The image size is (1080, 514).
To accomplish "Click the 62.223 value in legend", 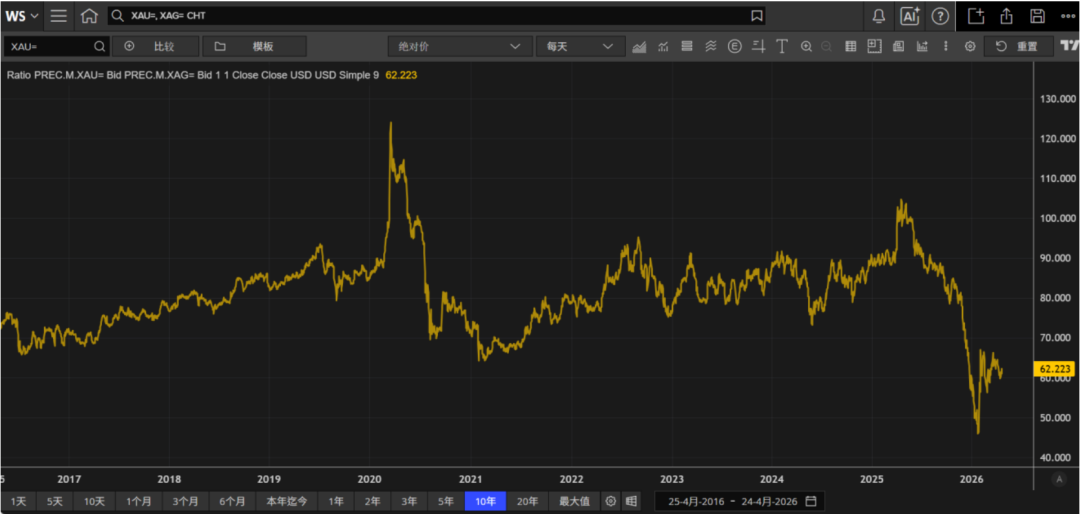I will [x=401, y=75].
